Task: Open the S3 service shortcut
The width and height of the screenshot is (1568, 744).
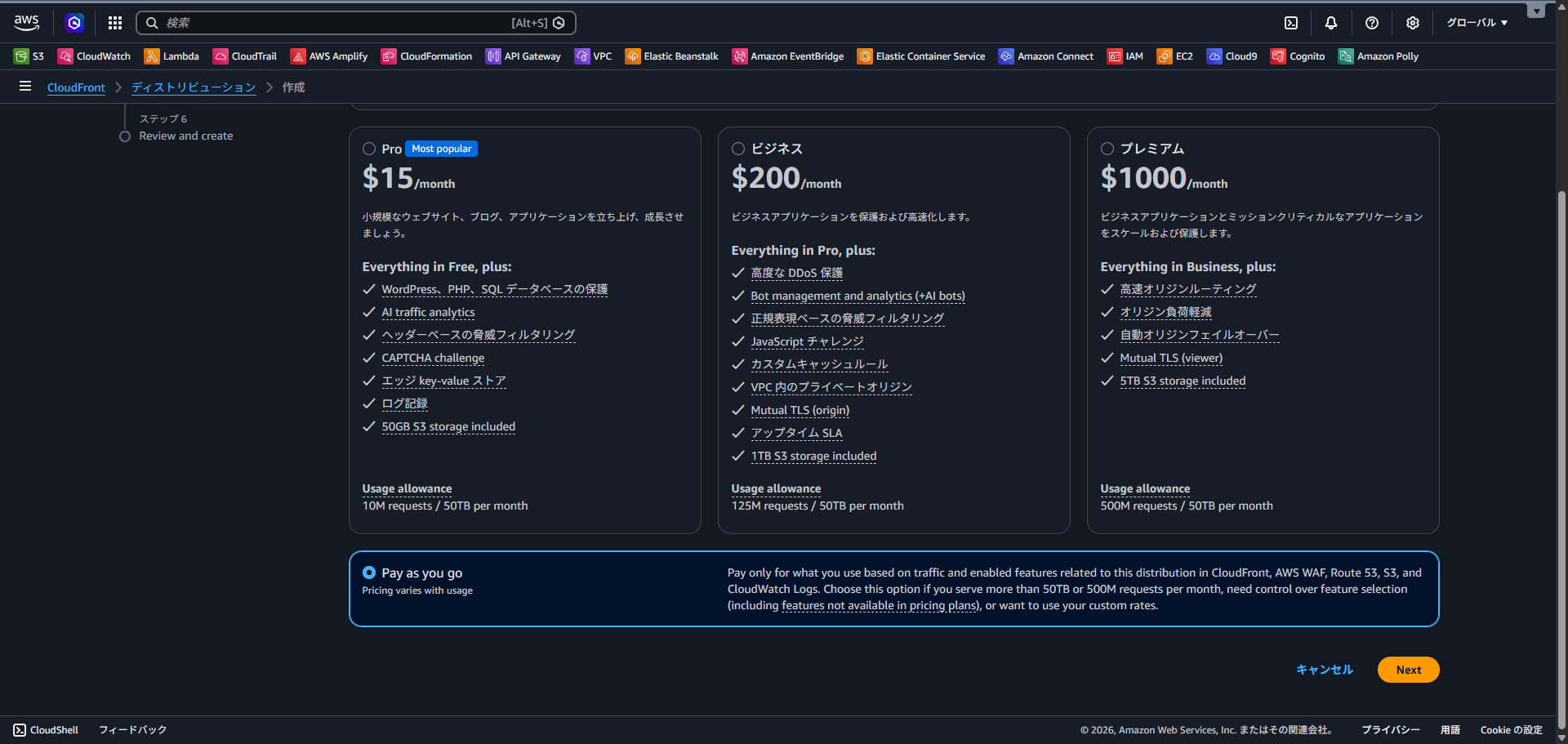Action: pos(29,56)
